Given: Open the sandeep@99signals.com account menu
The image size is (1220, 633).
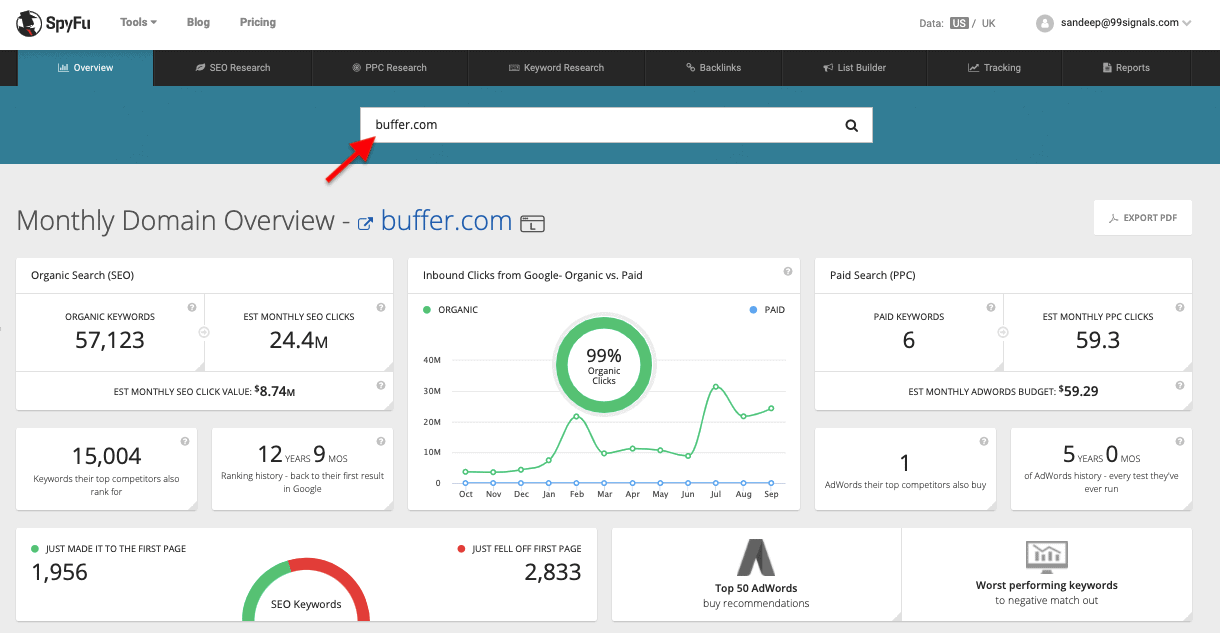Looking at the screenshot, I should coord(1113,23).
